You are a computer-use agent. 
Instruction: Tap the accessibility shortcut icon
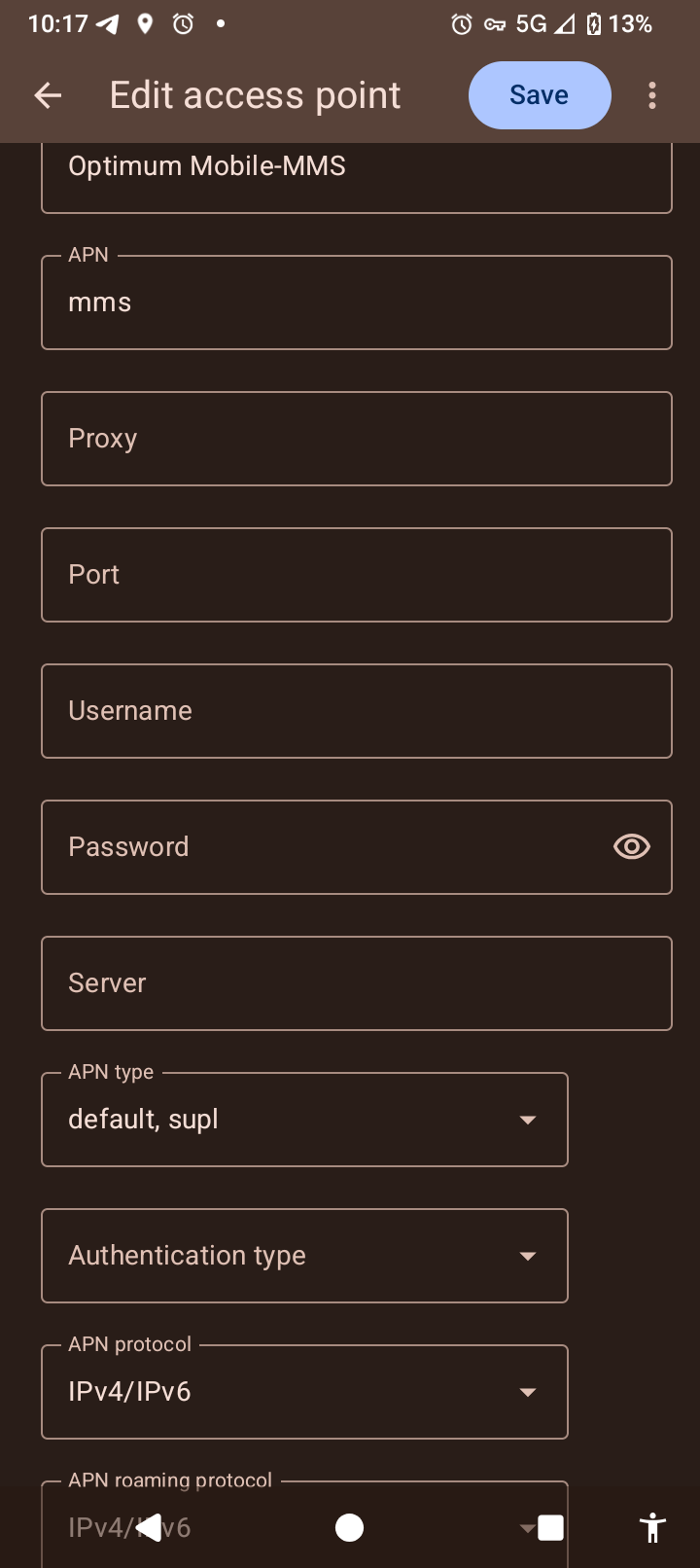(653, 1527)
